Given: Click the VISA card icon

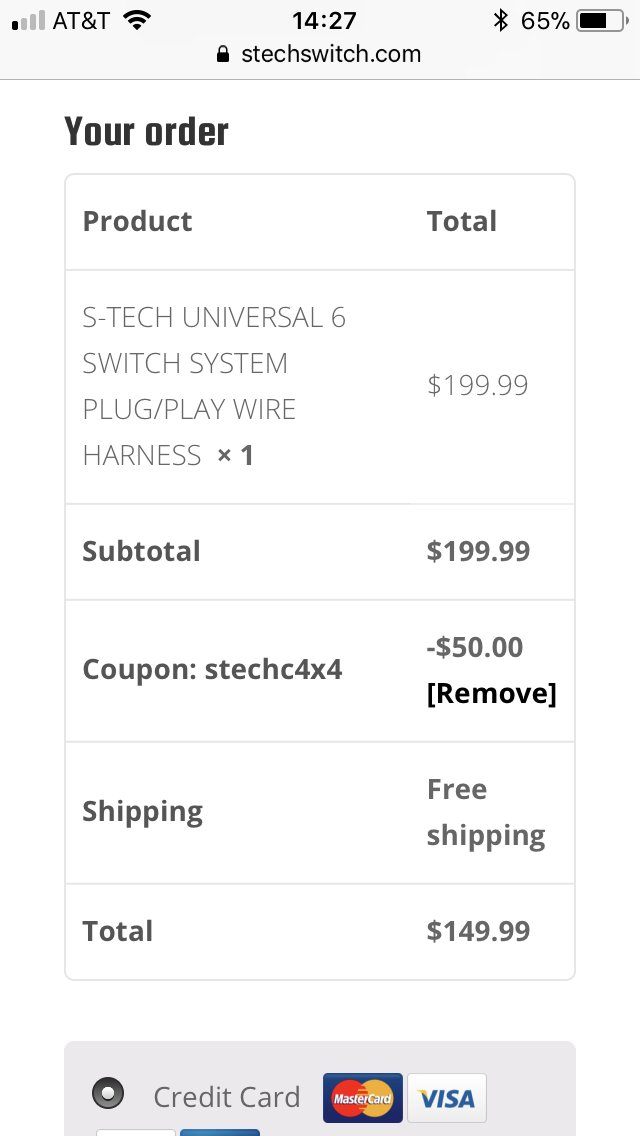Looking at the screenshot, I should coord(446,1098).
